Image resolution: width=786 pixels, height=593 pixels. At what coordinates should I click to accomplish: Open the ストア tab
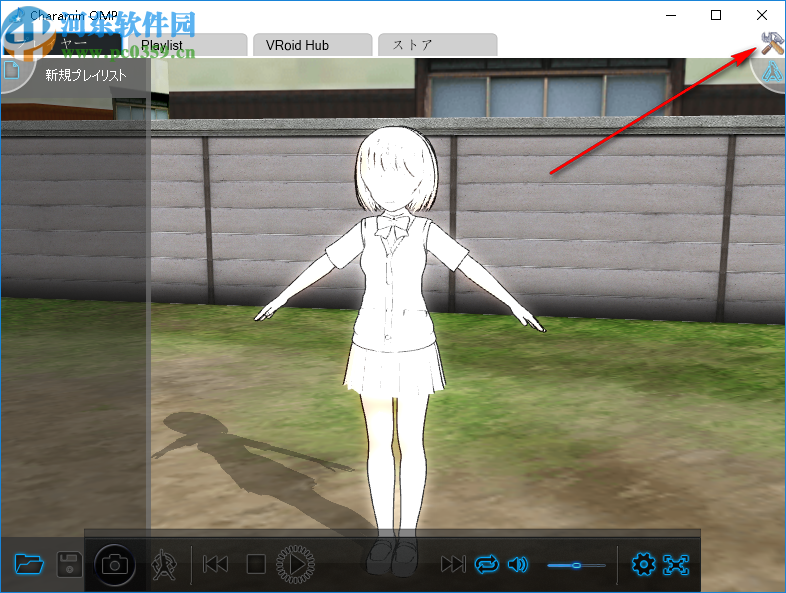point(437,45)
